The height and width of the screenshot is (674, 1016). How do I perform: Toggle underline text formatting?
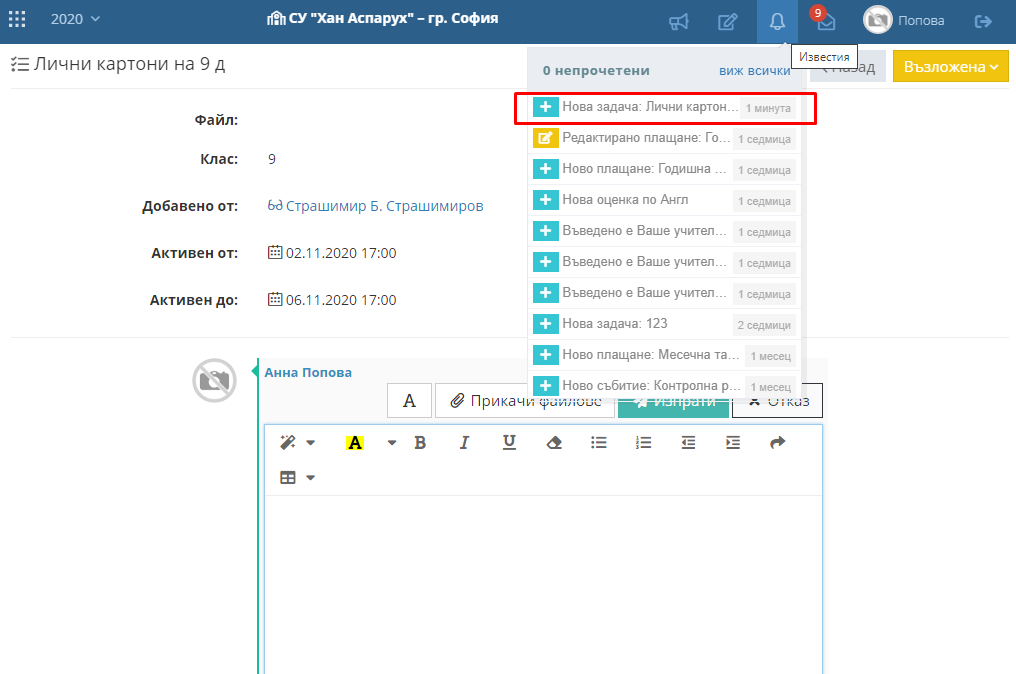coord(509,443)
